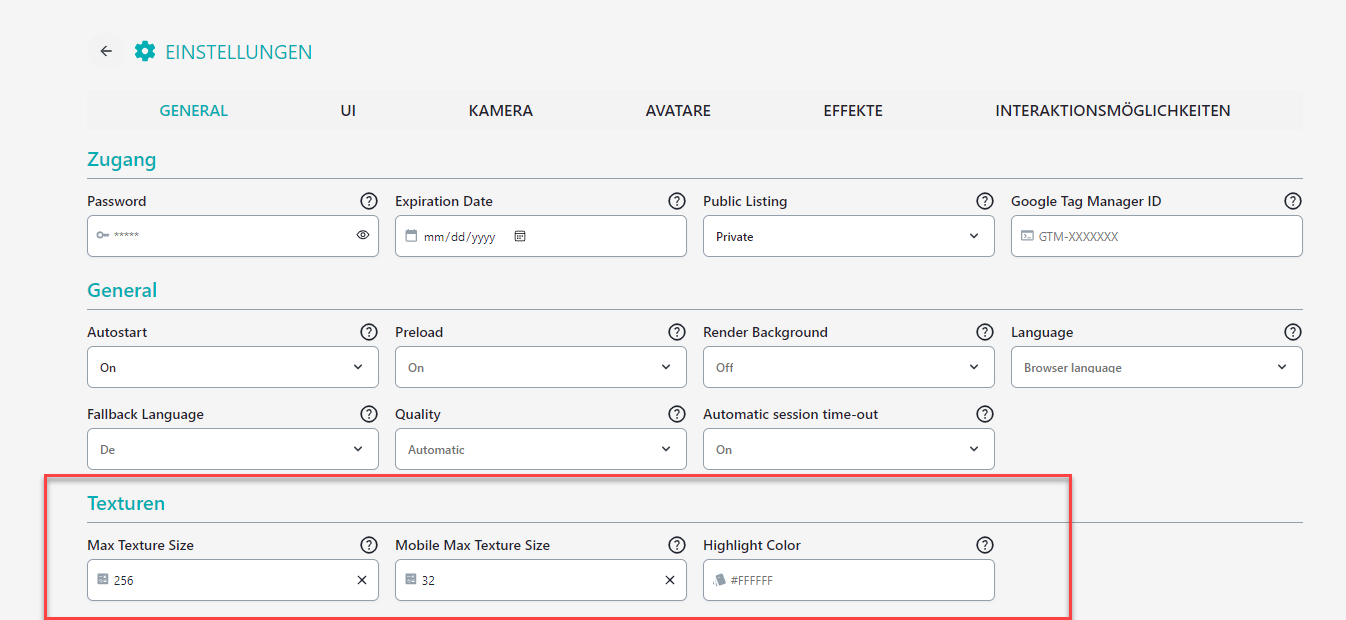Click the back arrow button

106,52
